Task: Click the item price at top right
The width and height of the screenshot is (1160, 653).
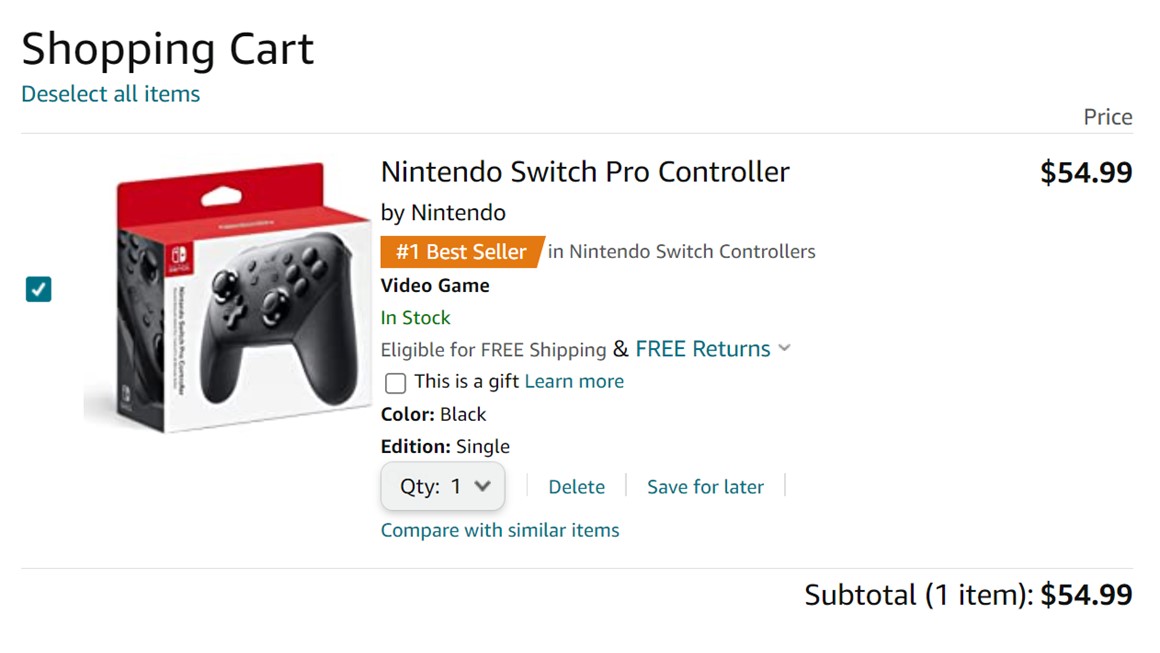Action: pos(1086,173)
